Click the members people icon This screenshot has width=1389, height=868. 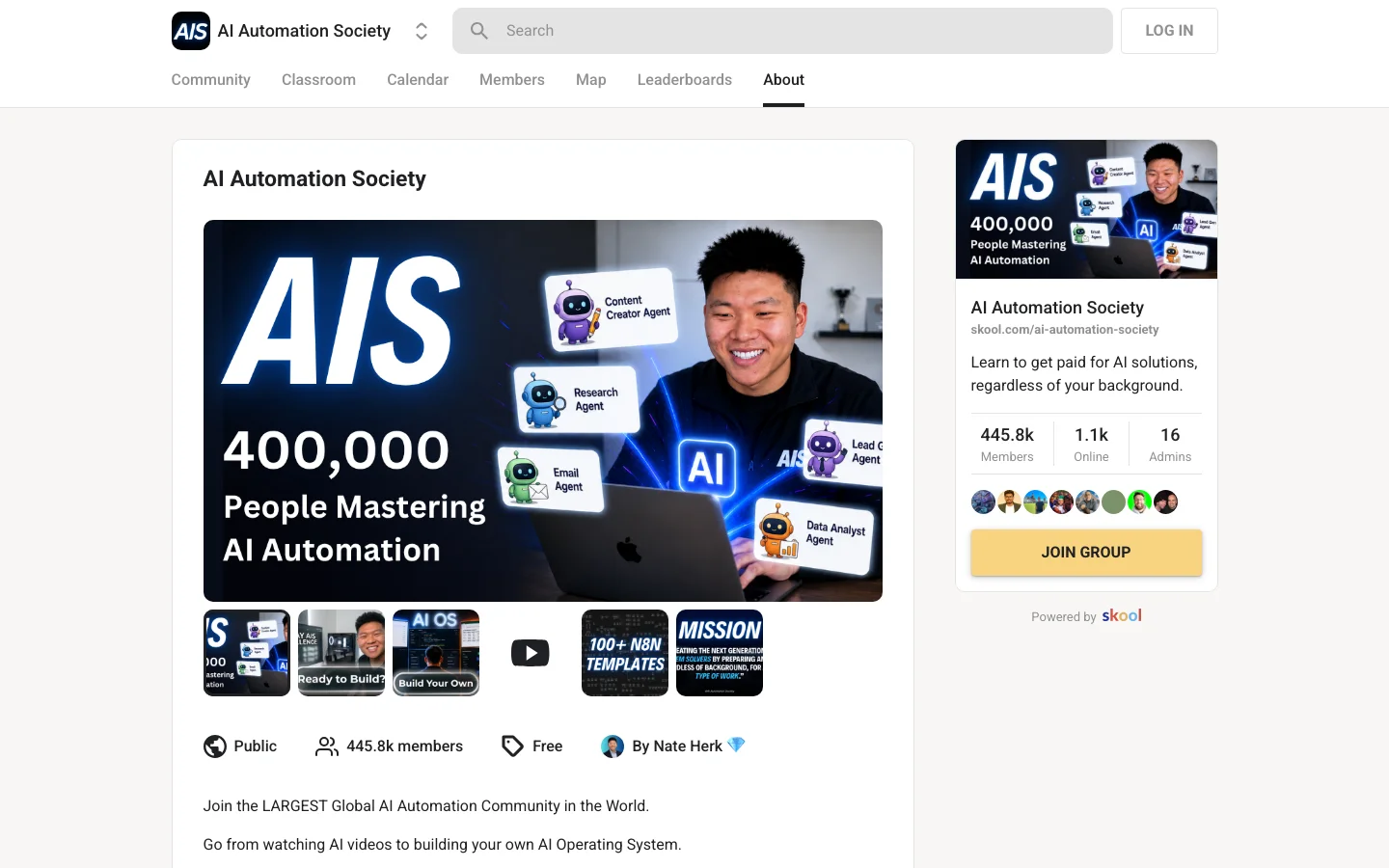tap(327, 746)
